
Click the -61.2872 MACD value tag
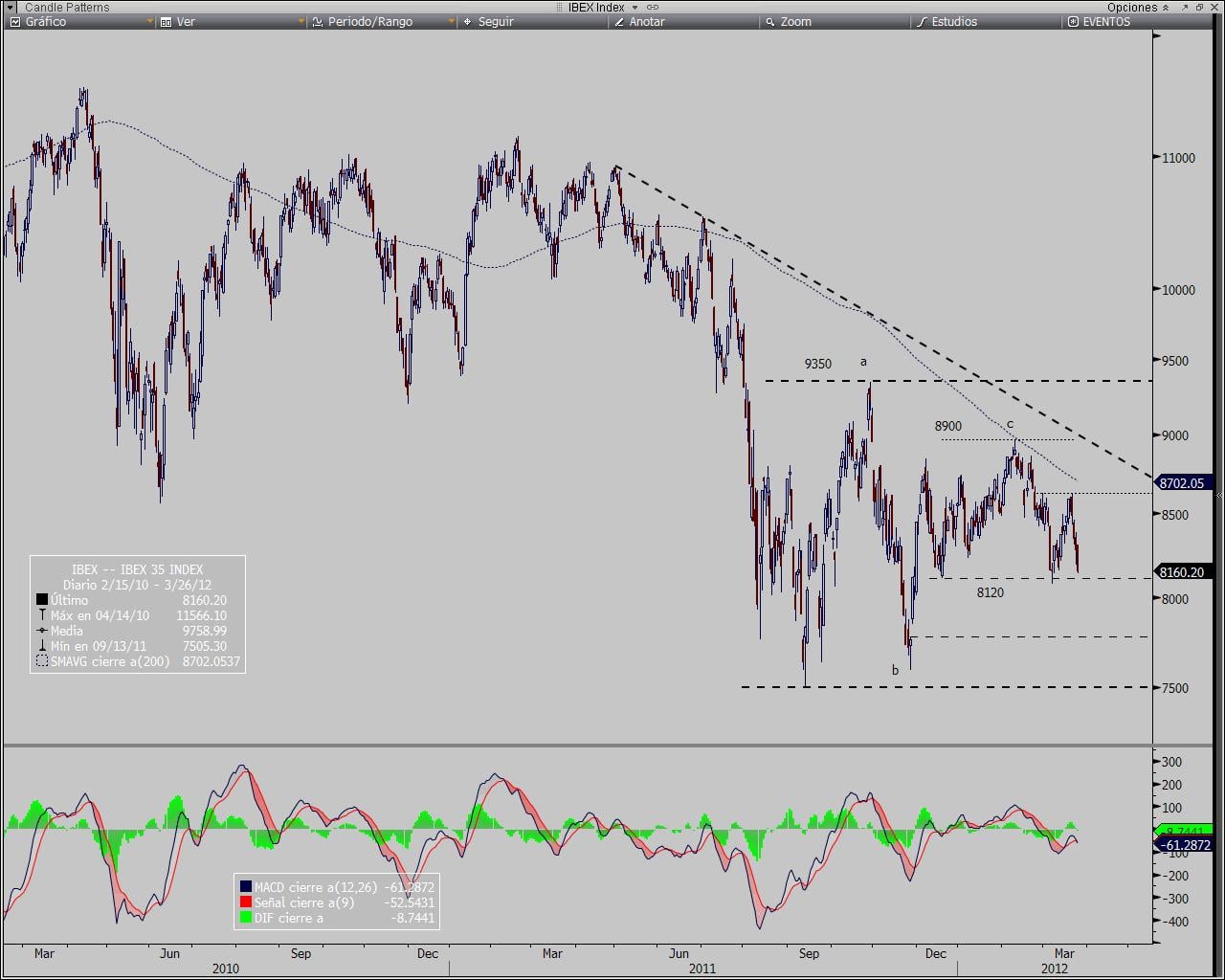[1184, 845]
